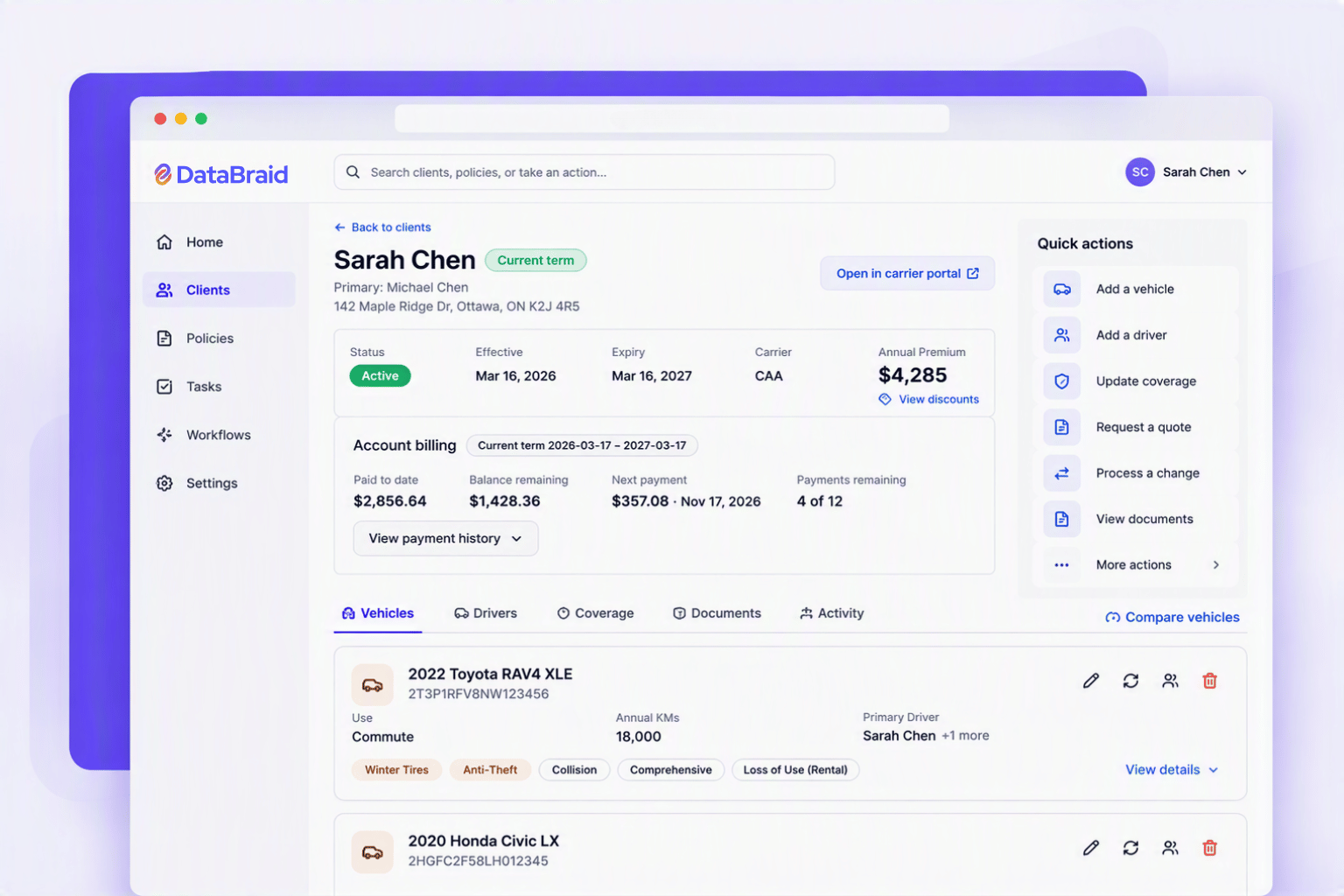Click the Add a driver people icon
The height and width of the screenshot is (896, 1344).
[1061, 335]
